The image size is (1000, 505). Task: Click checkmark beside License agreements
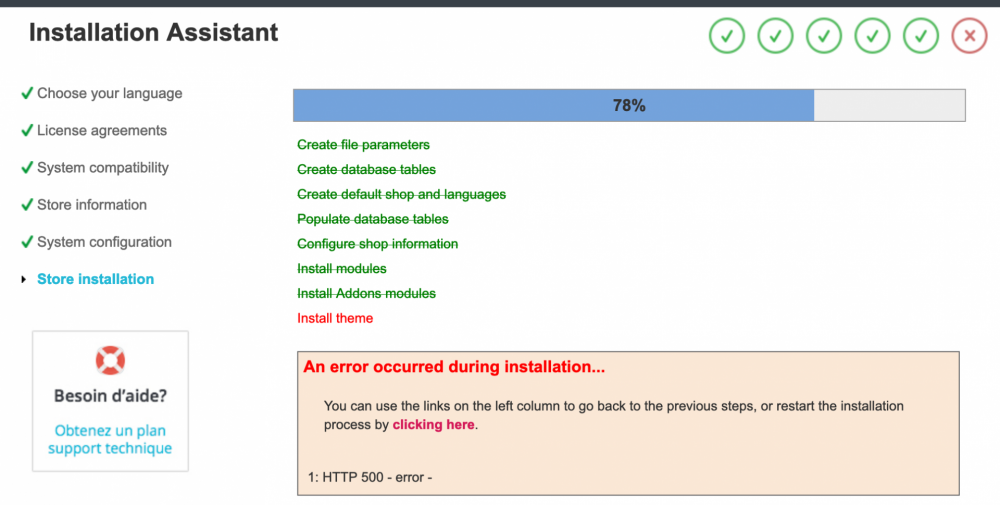pos(27,130)
